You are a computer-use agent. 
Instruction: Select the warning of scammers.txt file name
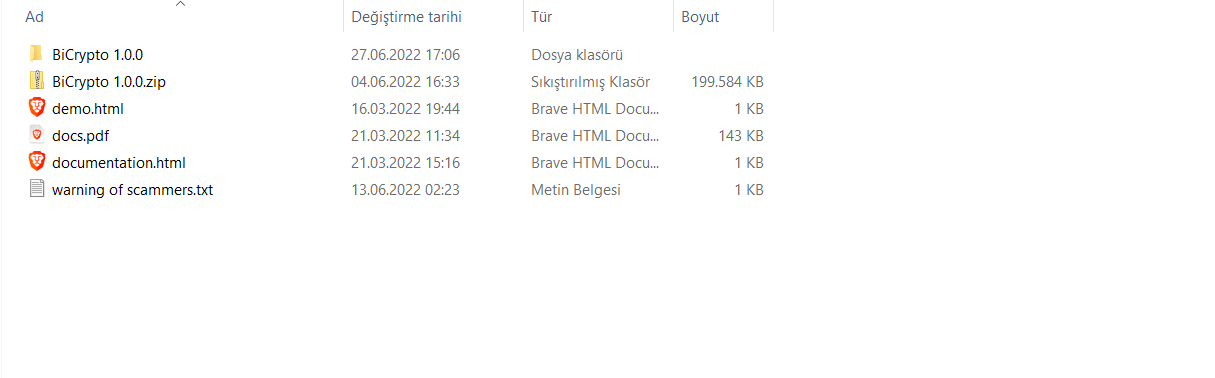[x=132, y=190]
